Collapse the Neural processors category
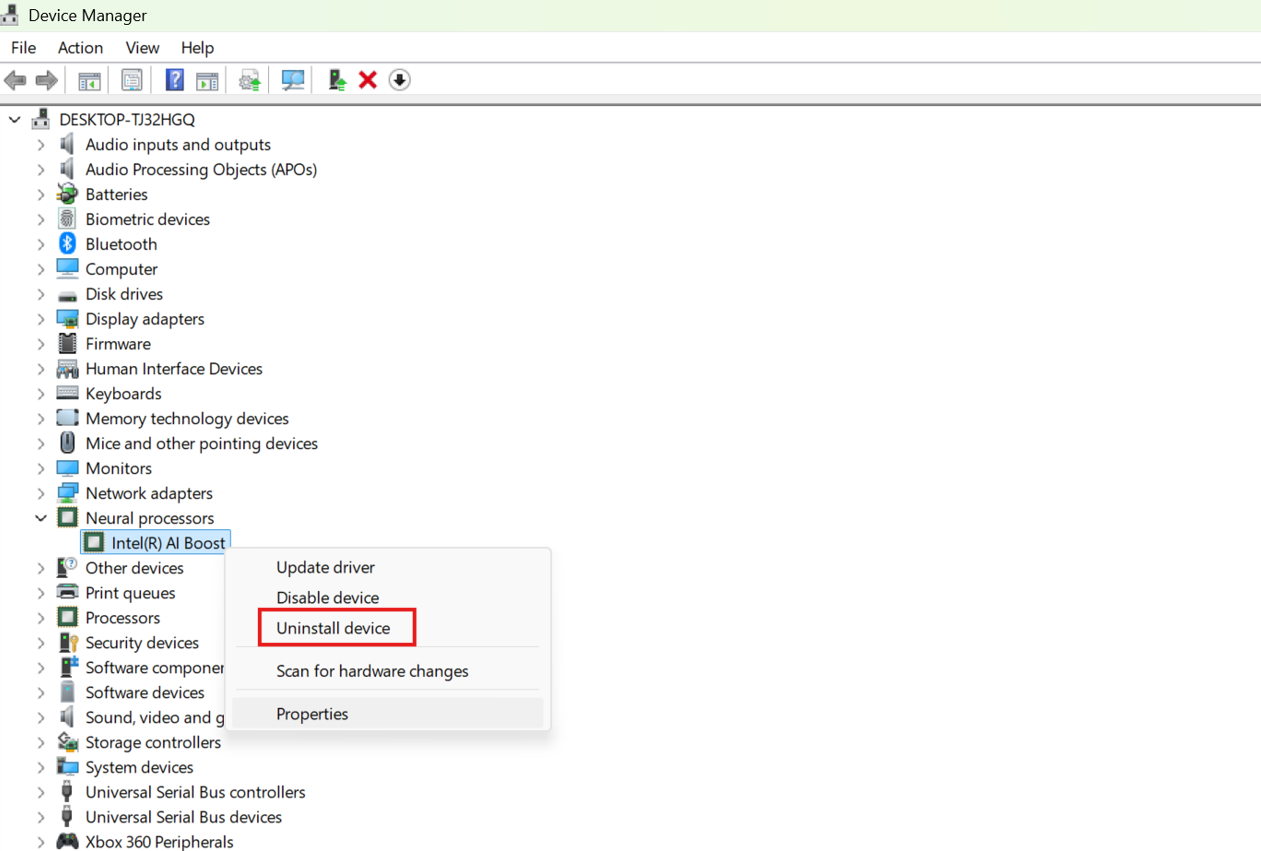The image size is (1261, 851). (x=41, y=518)
